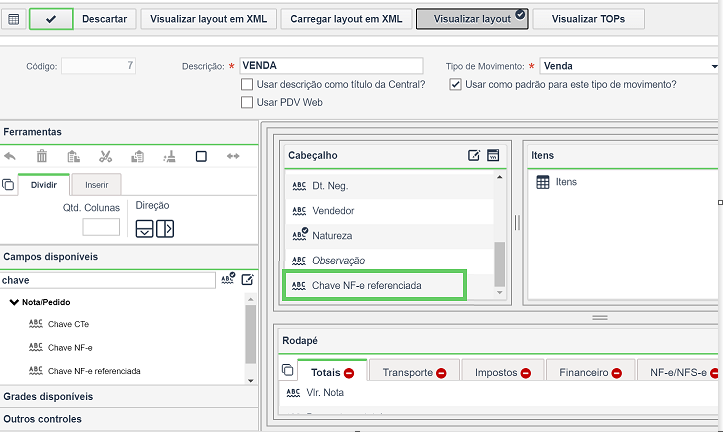Switch to the Inserir tab
This screenshot has width=723, height=432.
point(96,185)
